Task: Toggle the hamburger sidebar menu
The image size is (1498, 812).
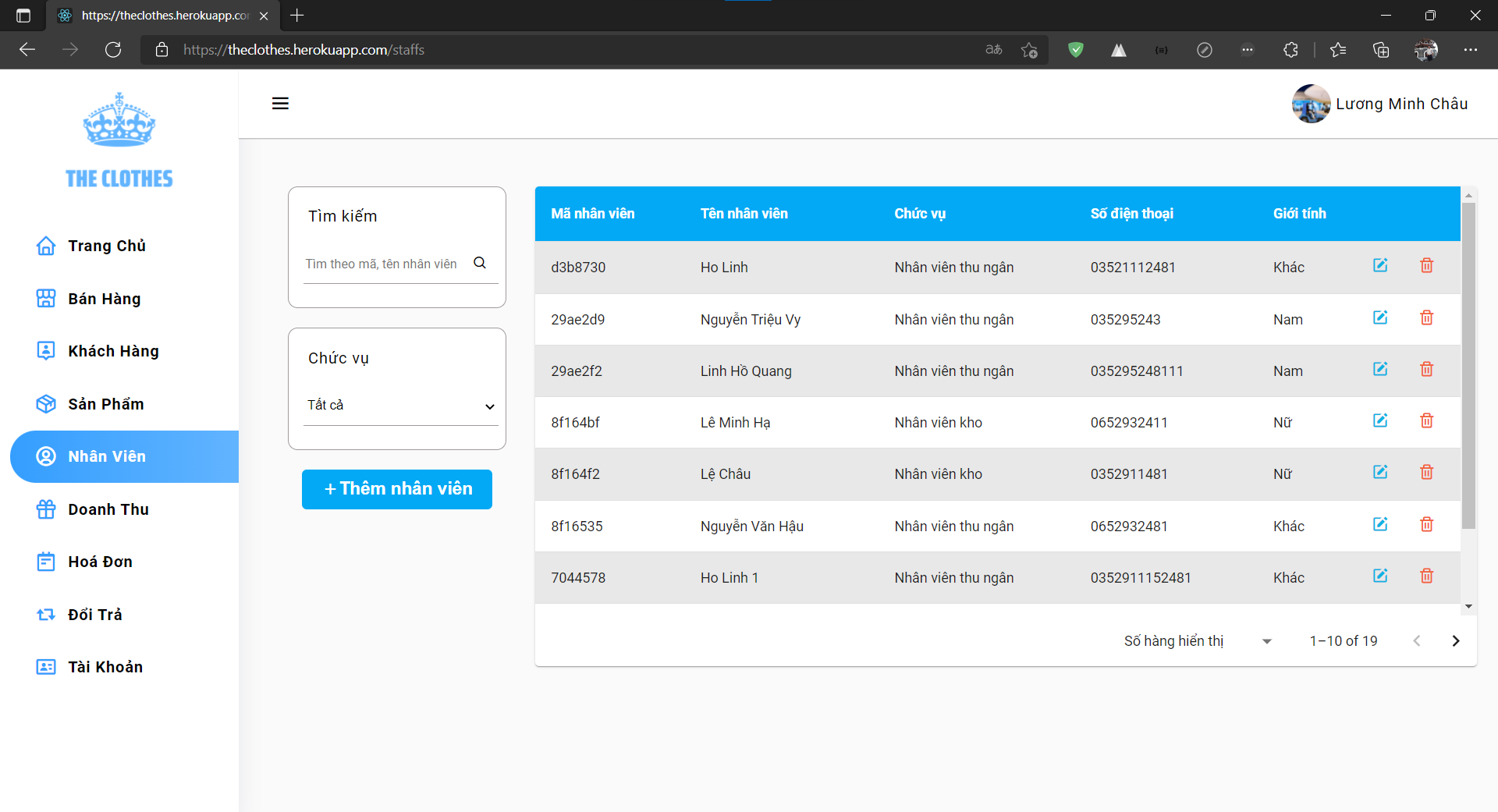Action: pyautogui.click(x=280, y=104)
